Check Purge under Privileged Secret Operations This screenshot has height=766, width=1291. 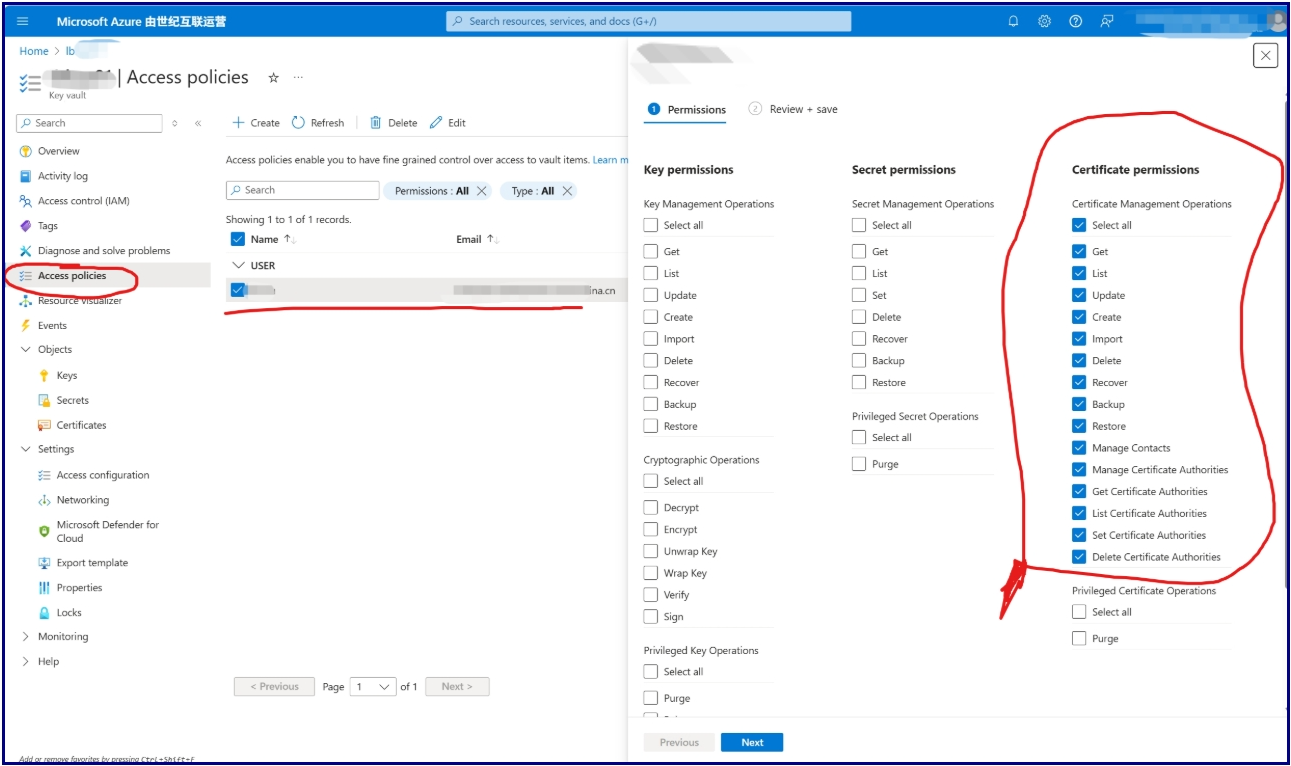859,464
